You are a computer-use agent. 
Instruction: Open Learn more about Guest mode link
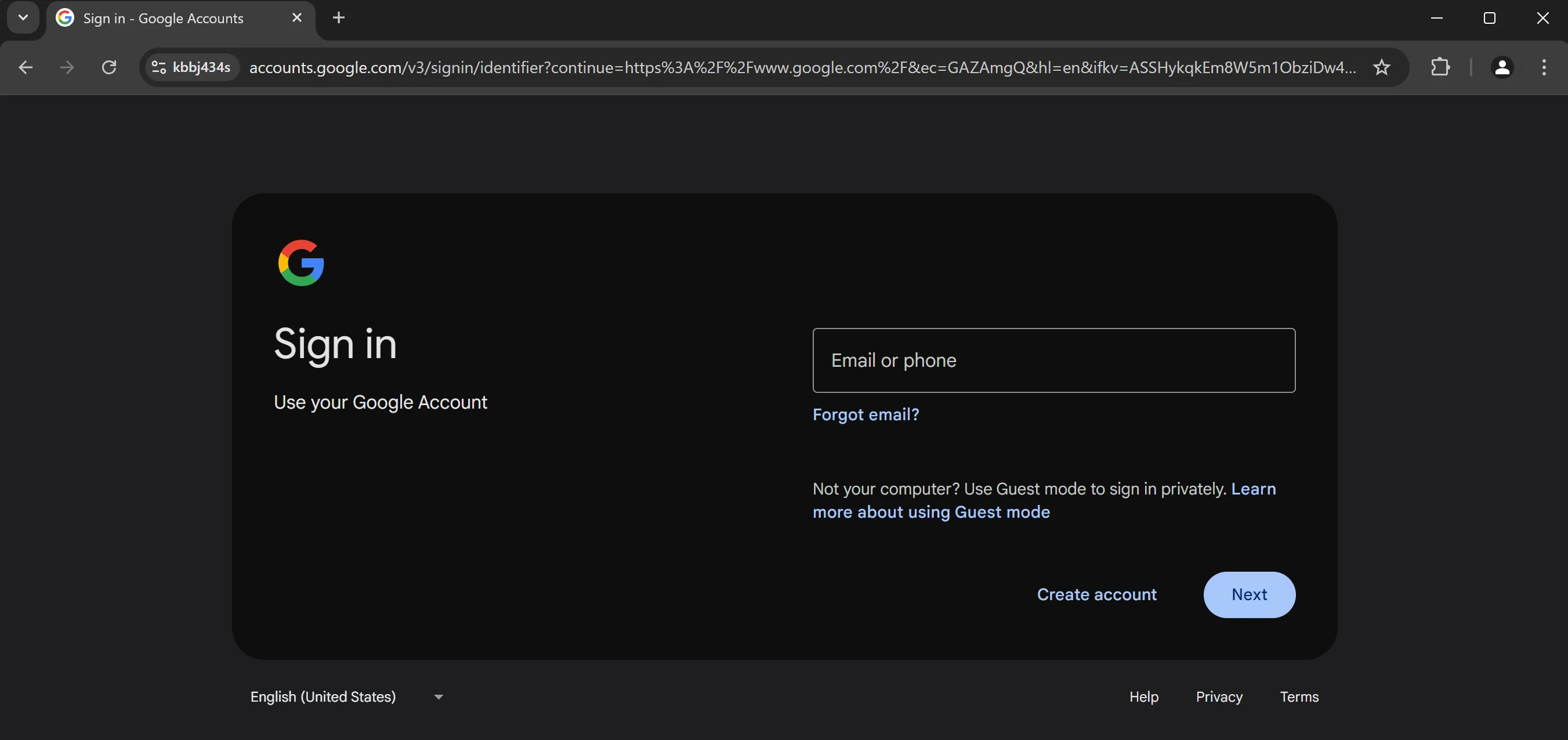click(x=930, y=512)
